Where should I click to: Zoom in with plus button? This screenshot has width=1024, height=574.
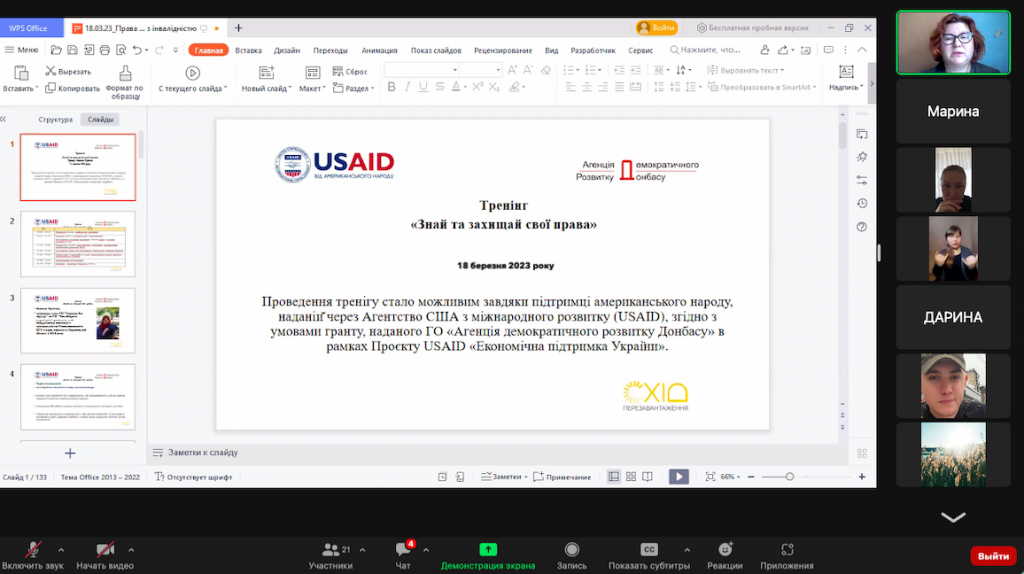click(862, 477)
